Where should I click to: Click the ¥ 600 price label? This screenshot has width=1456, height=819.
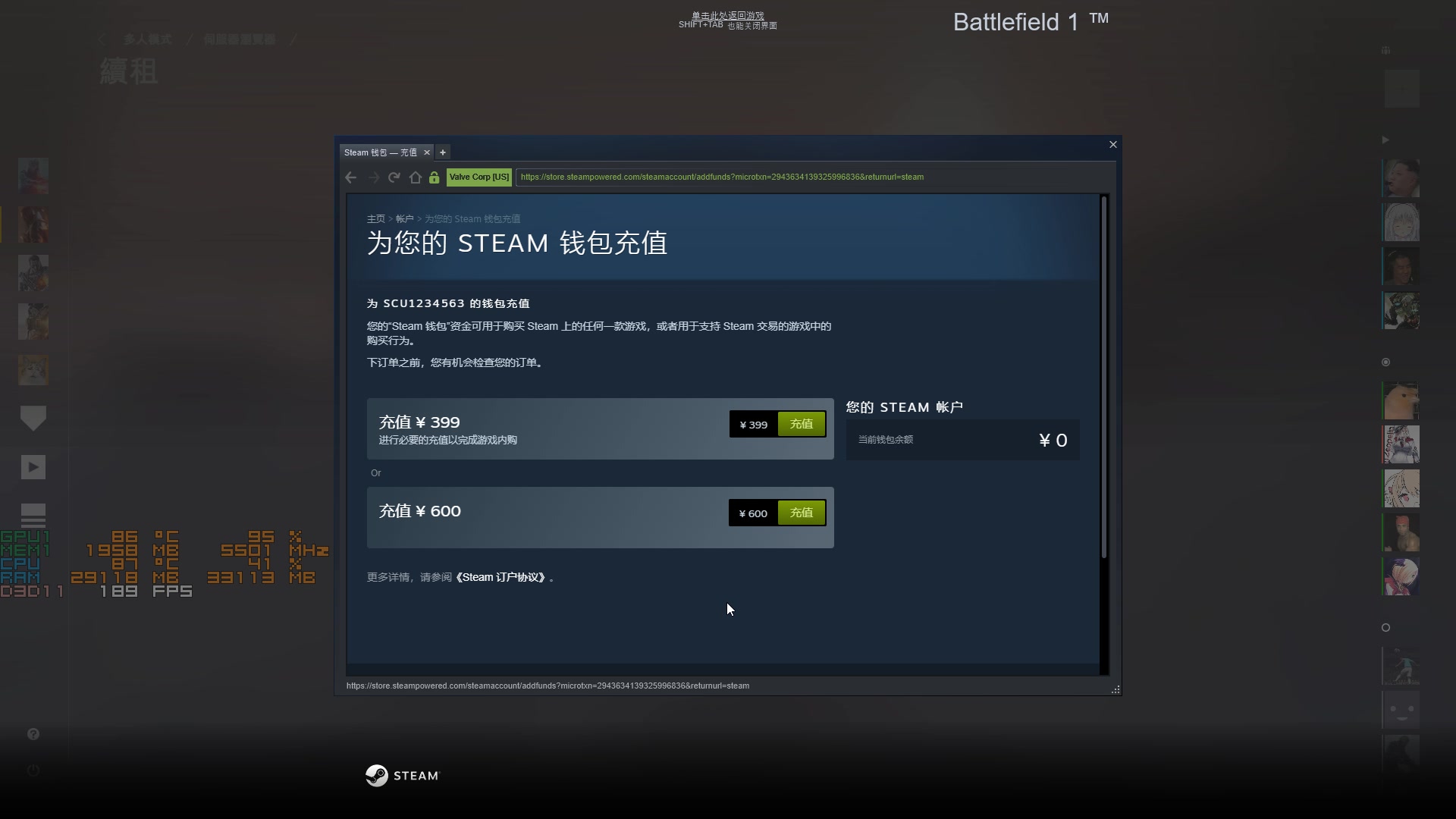753,513
